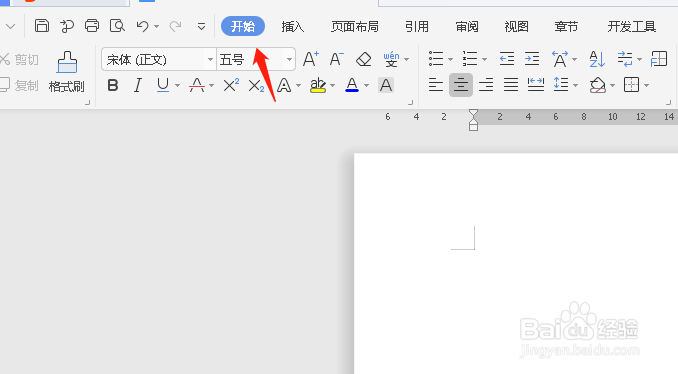Open Print Preview icon
The height and width of the screenshot is (374, 678).
pyautogui.click(x=117, y=26)
